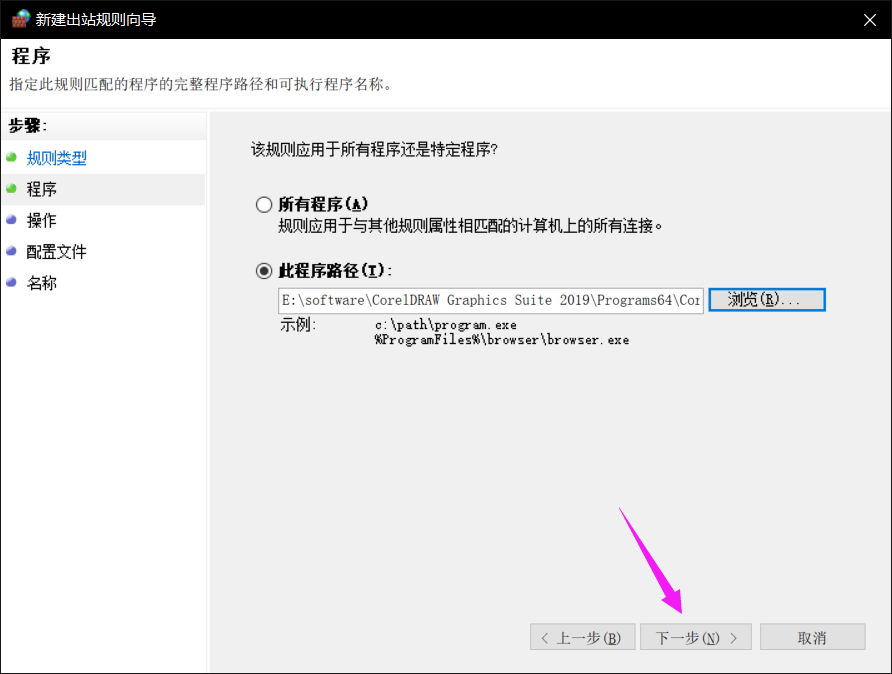Click the firewall wizard title bar icon
The image size is (892, 674).
pos(20,19)
